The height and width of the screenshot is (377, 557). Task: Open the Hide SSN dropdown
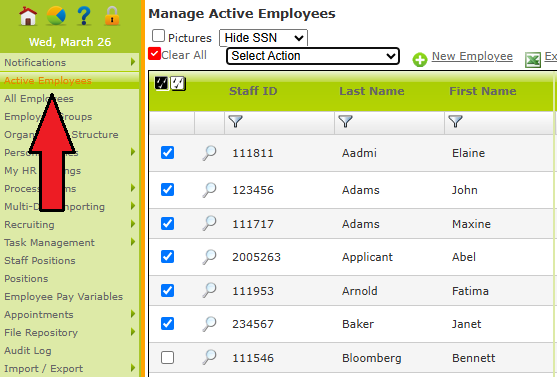click(x=264, y=38)
